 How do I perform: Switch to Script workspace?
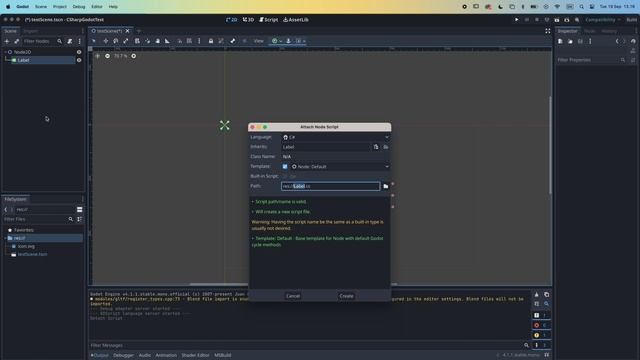click(268, 20)
